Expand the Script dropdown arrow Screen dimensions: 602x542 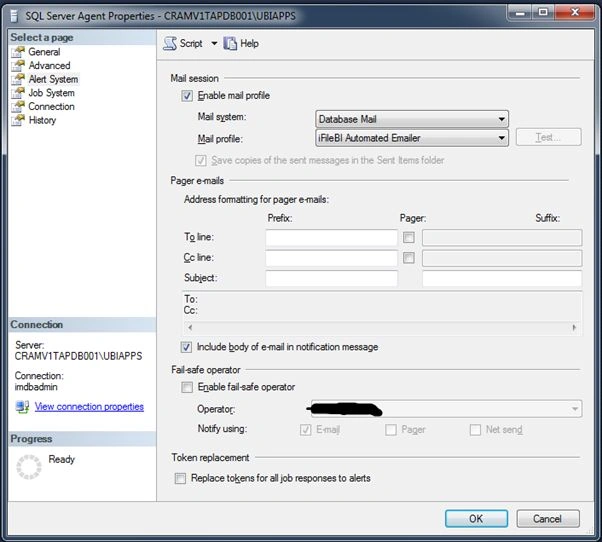click(x=214, y=43)
